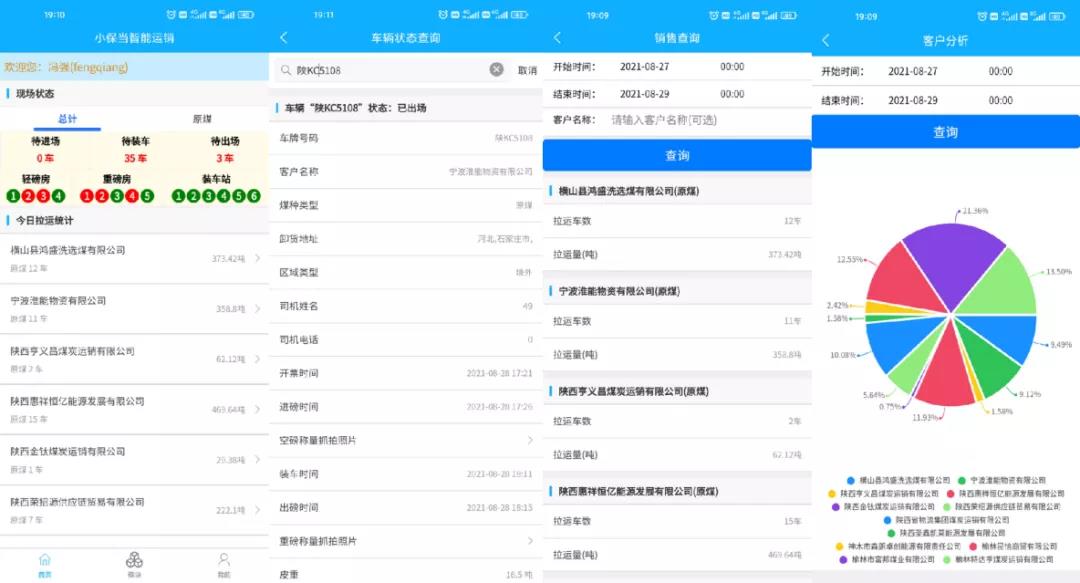Click the magnifier icon in the vehicle search bar
Screen dimensions: 1080x583
[x=287, y=70]
